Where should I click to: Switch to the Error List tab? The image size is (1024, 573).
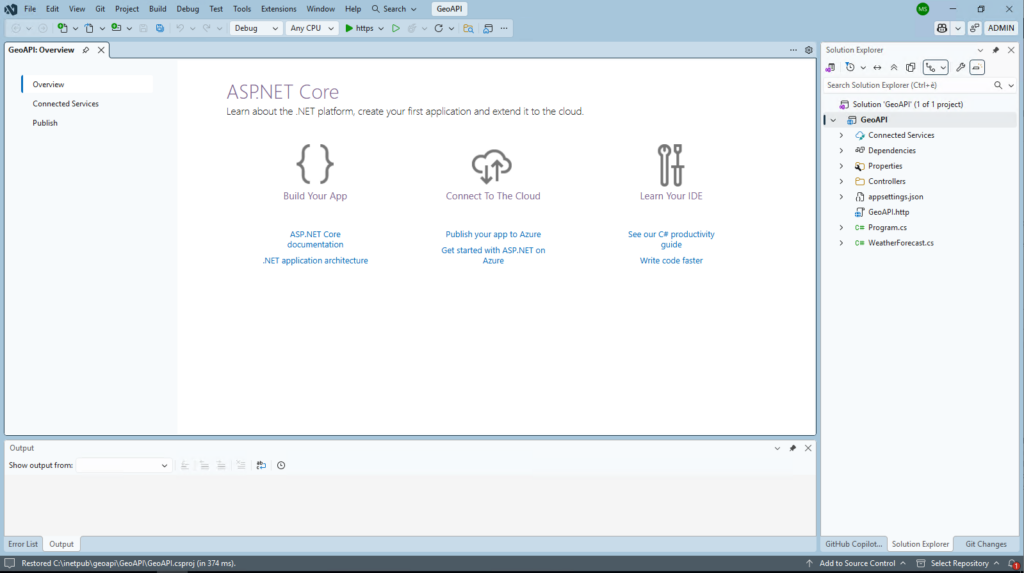(x=23, y=544)
